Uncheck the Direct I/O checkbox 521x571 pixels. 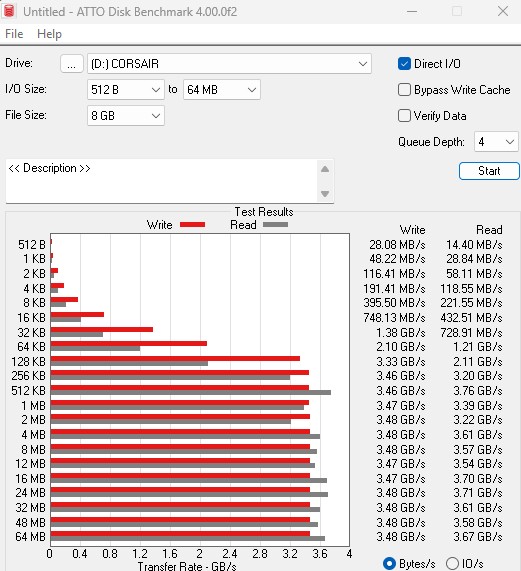404,64
